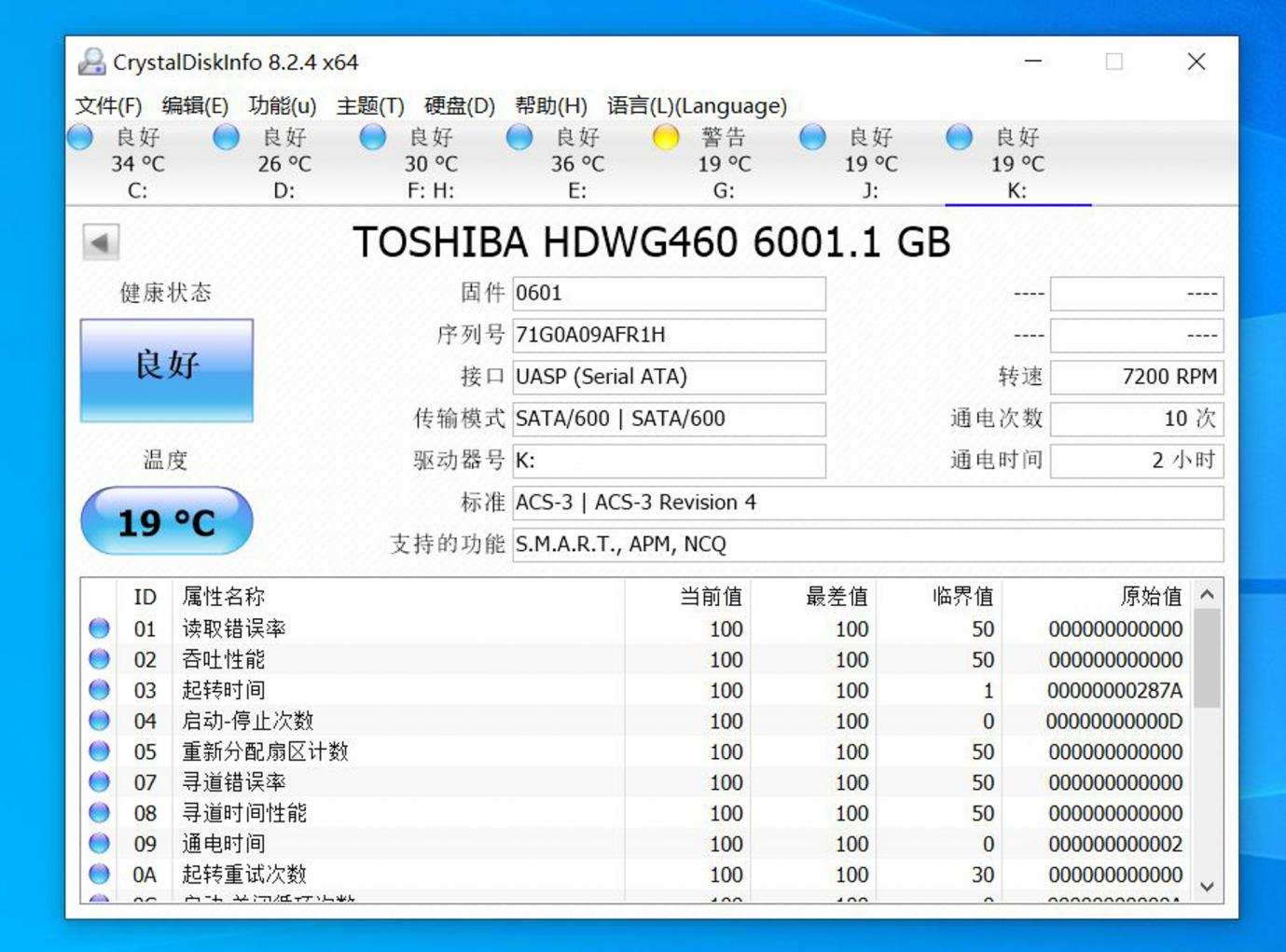This screenshot has width=1286, height=952.
Task: Click status dot for attribute 04 启动-停止次数
Action: (100, 721)
